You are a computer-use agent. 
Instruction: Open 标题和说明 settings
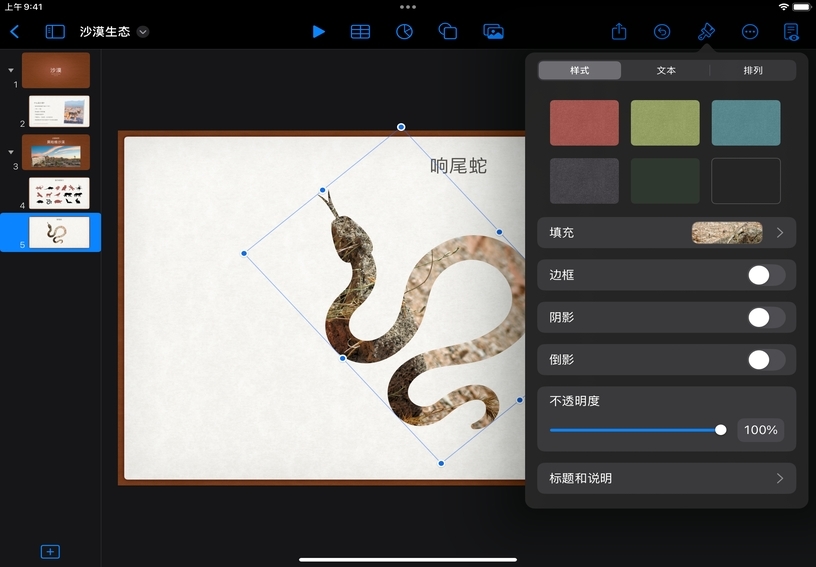pyautogui.click(x=667, y=478)
